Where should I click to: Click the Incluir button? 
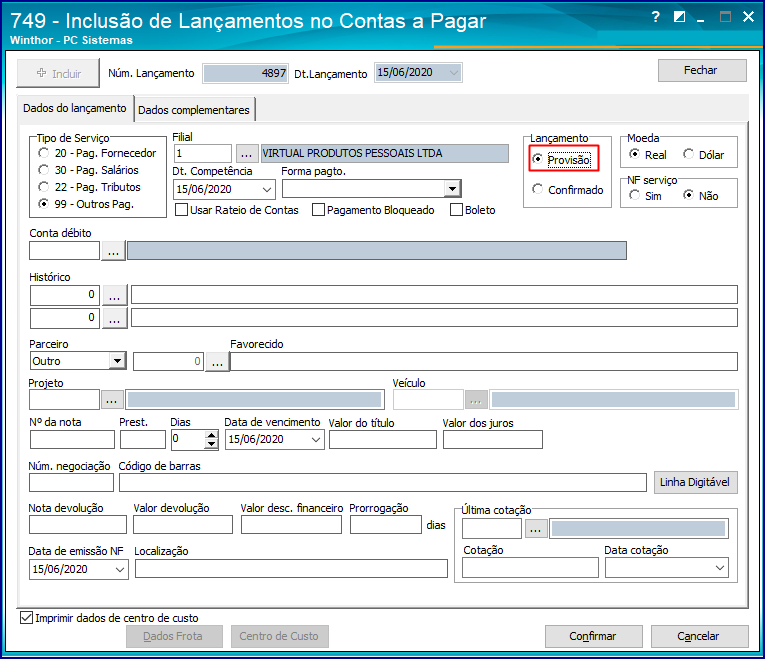point(58,74)
